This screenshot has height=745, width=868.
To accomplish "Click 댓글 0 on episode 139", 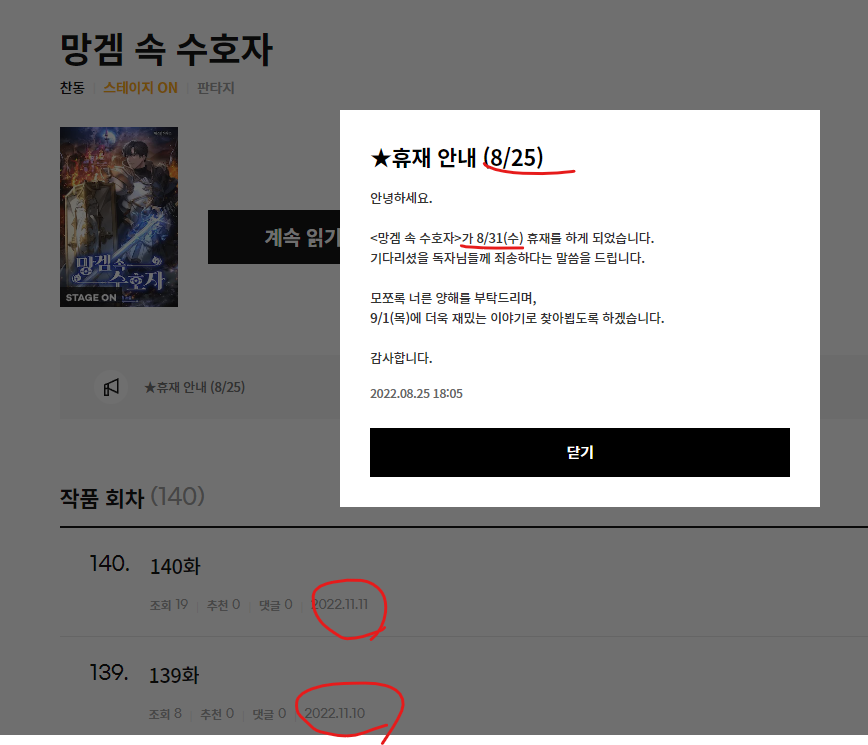I will pyautogui.click(x=270, y=714).
